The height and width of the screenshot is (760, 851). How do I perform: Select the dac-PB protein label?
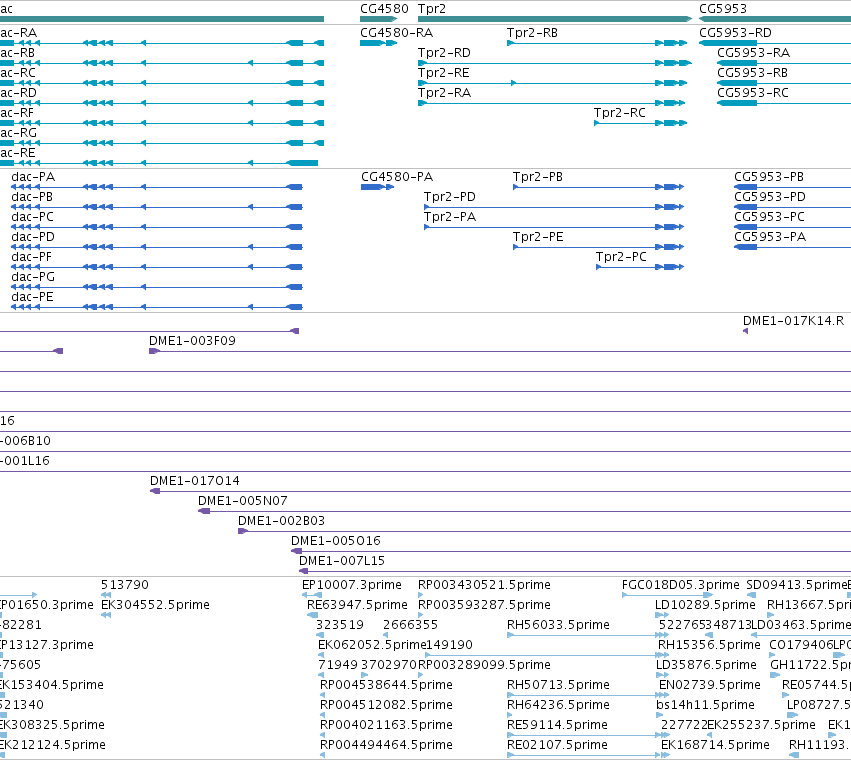point(32,197)
